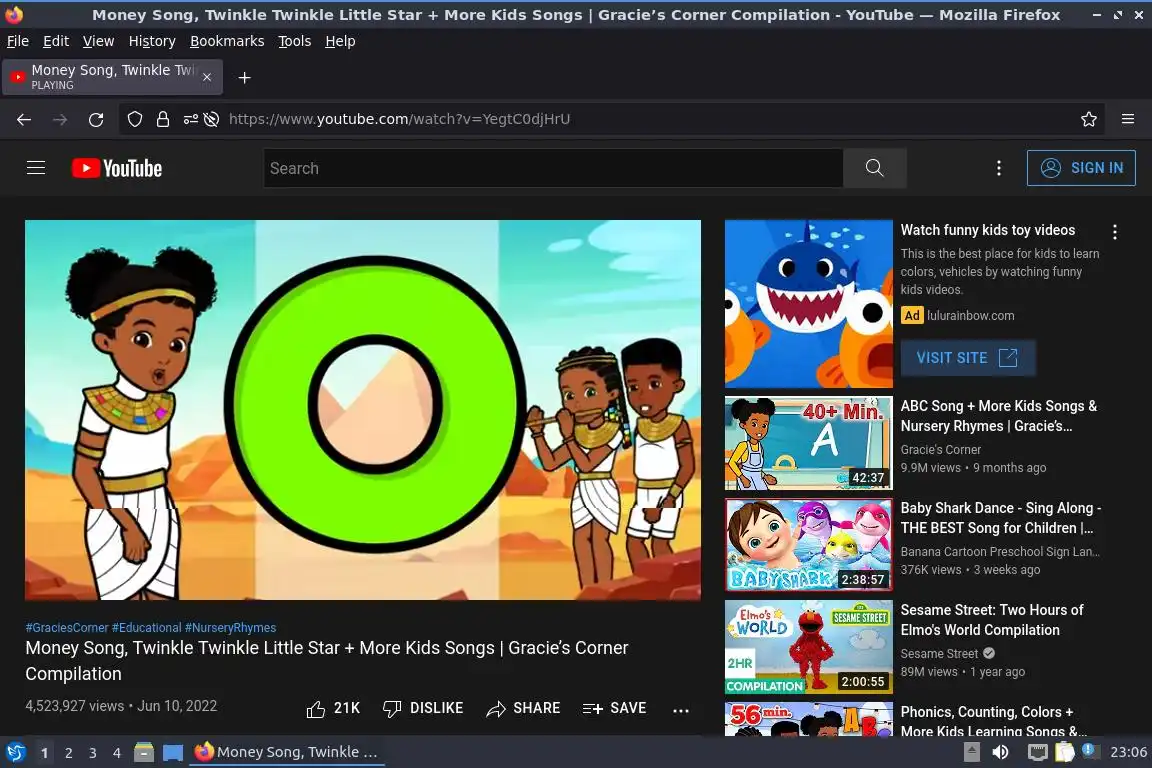Screen dimensions: 1152x768
Task: Click the permissions icon in address bar
Action: coord(190,119)
